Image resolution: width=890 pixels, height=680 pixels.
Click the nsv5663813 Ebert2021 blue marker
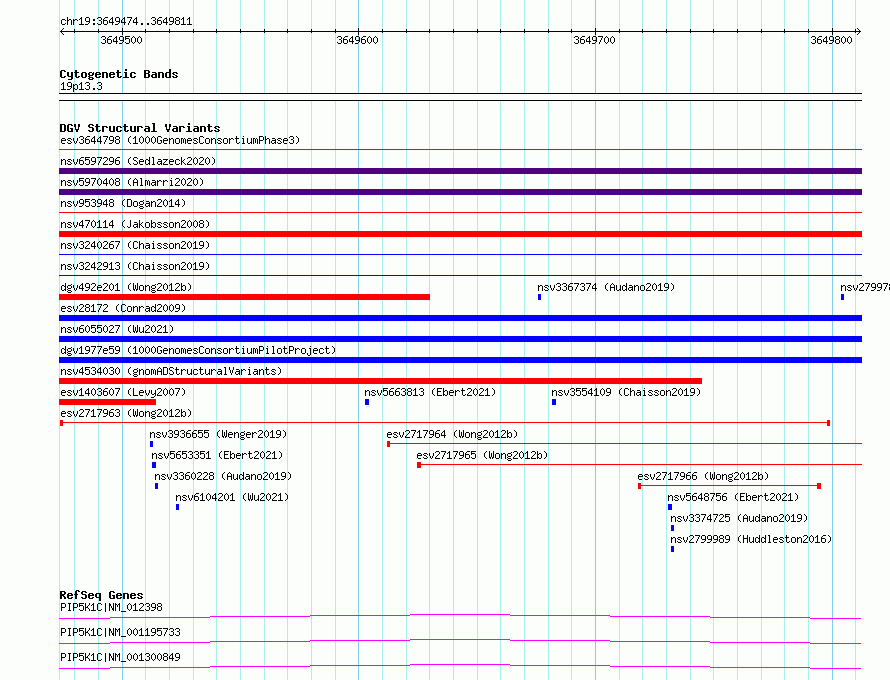(367, 402)
